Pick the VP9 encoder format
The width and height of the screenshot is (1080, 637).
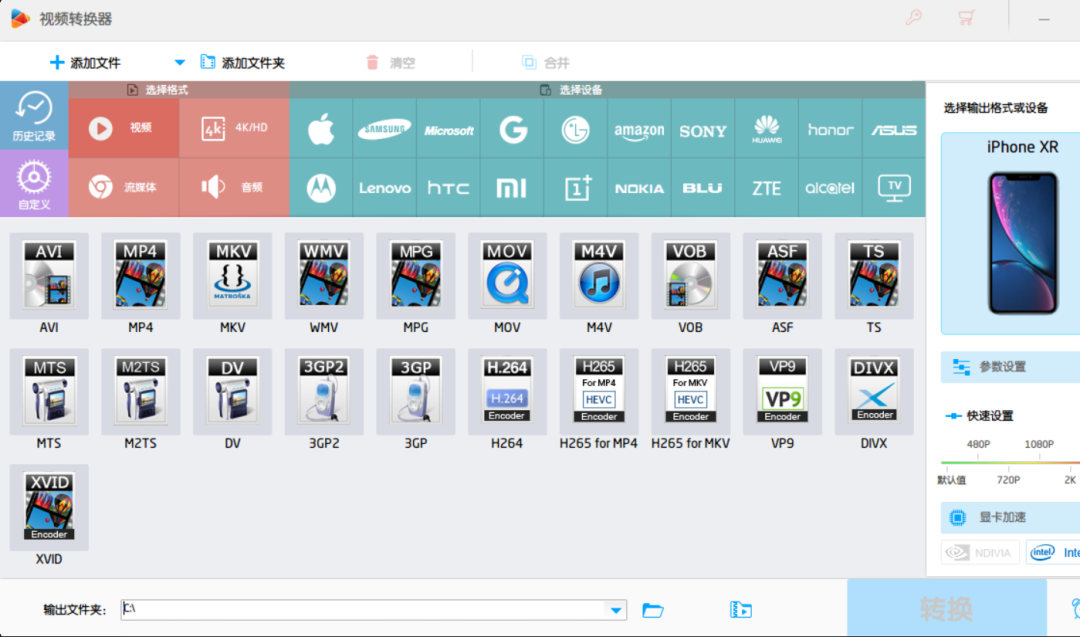(x=782, y=391)
